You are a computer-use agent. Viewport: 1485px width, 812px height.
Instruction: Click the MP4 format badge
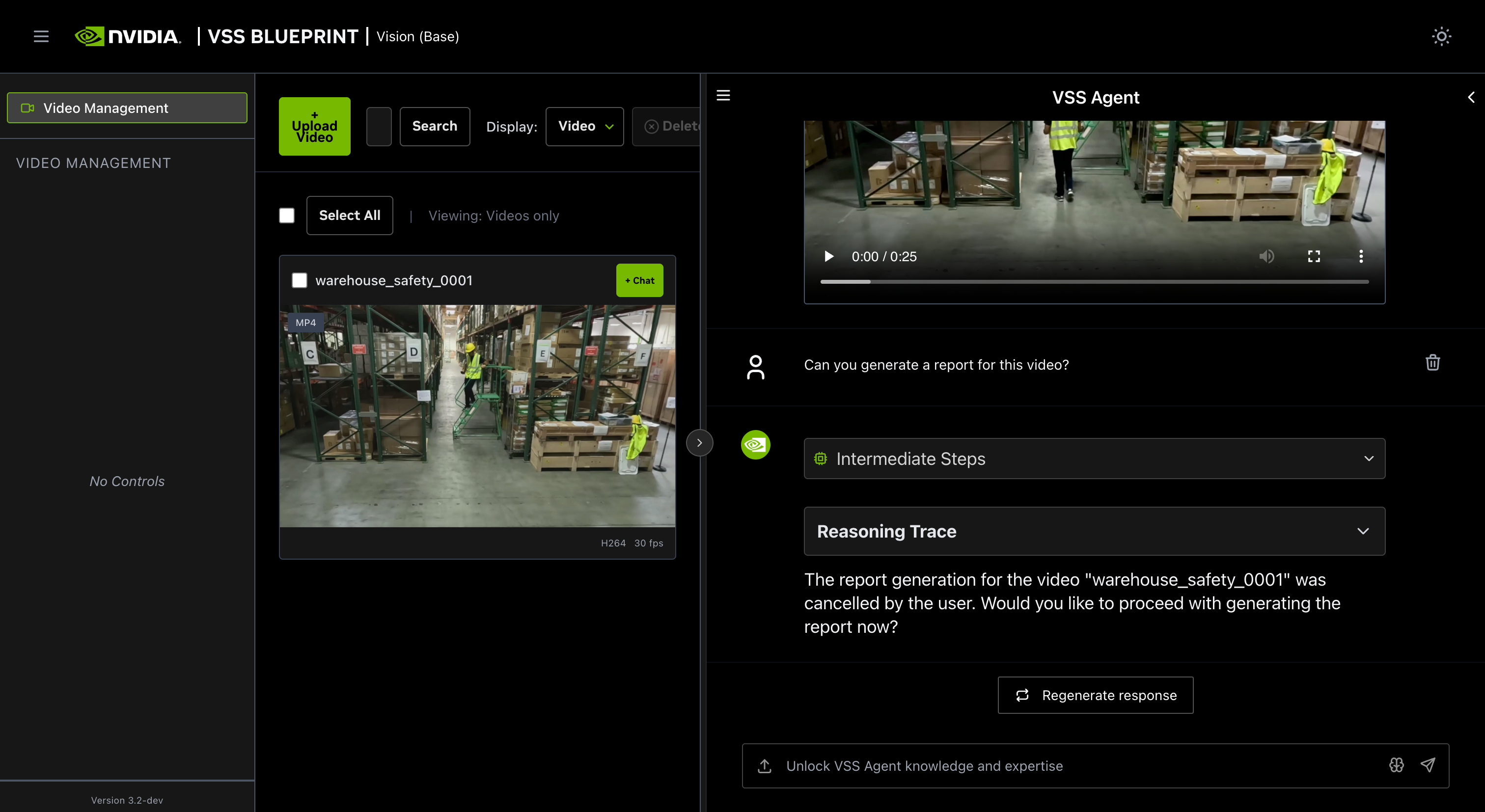click(305, 323)
